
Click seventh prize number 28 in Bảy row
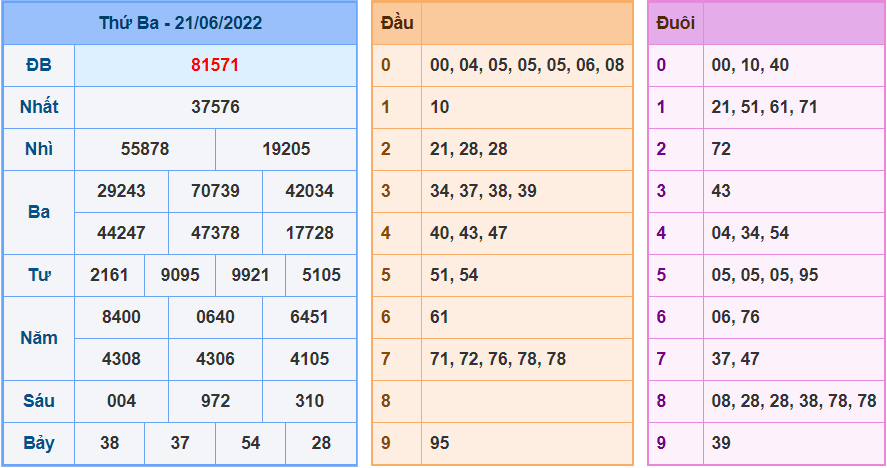321,443
